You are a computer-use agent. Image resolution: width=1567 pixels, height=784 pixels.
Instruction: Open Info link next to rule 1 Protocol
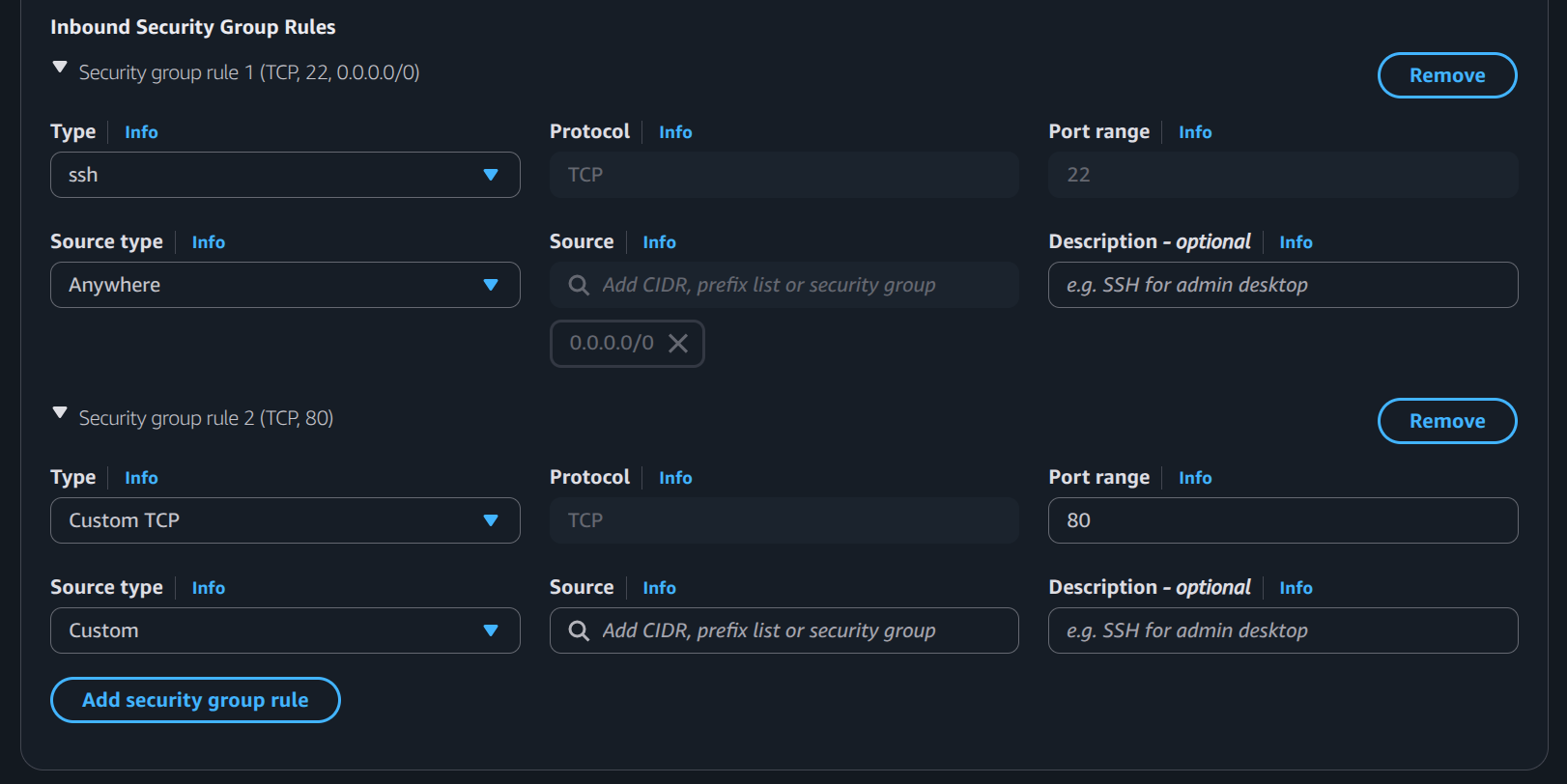click(x=675, y=132)
